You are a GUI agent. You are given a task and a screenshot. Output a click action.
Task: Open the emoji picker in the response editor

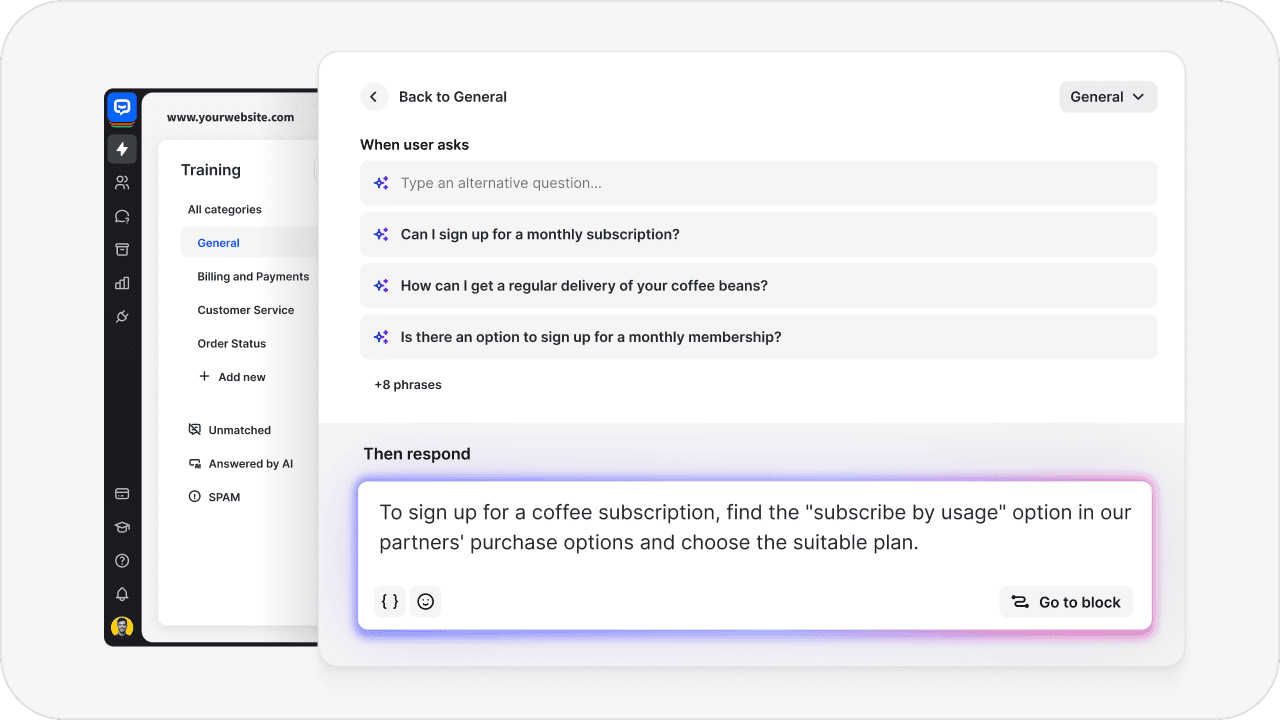tap(425, 601)
